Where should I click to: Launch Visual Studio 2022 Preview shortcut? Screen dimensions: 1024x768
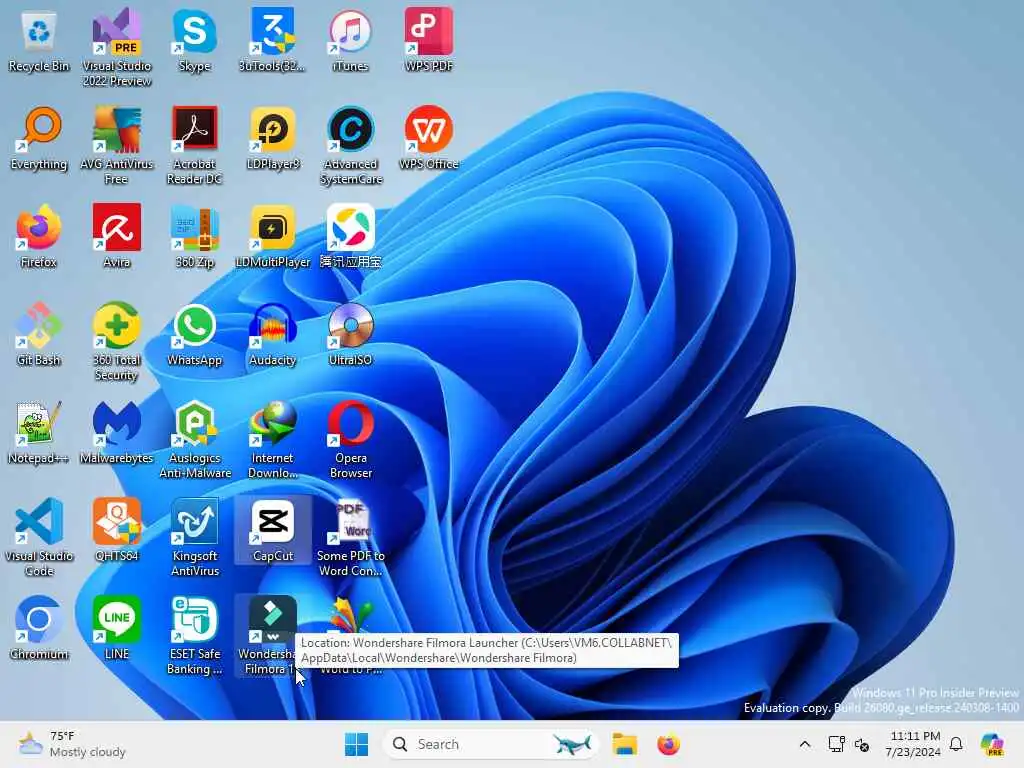[117, 46]
